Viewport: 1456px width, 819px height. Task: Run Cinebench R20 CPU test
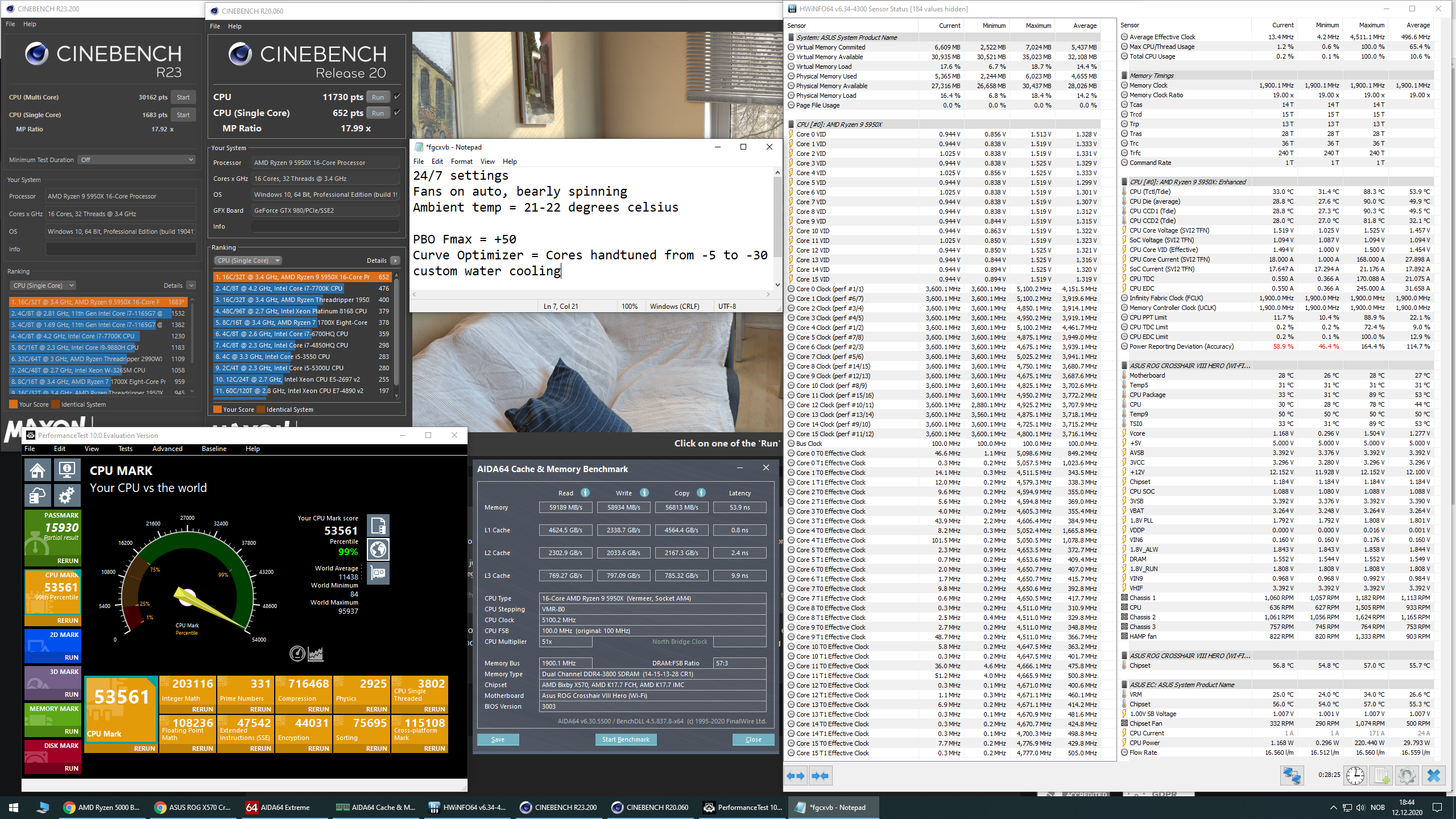378,97
